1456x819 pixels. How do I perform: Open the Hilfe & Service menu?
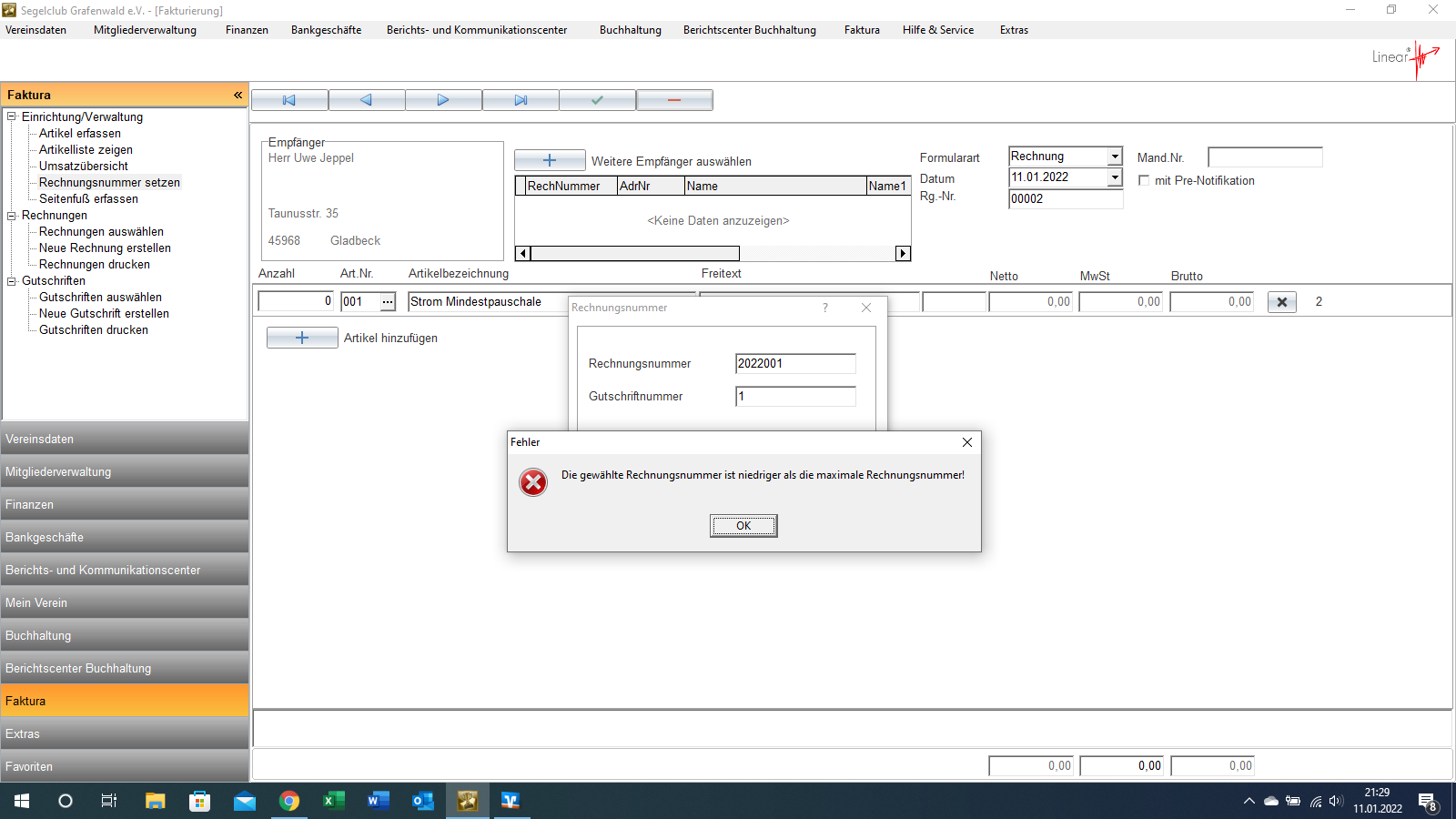point(937,30)
